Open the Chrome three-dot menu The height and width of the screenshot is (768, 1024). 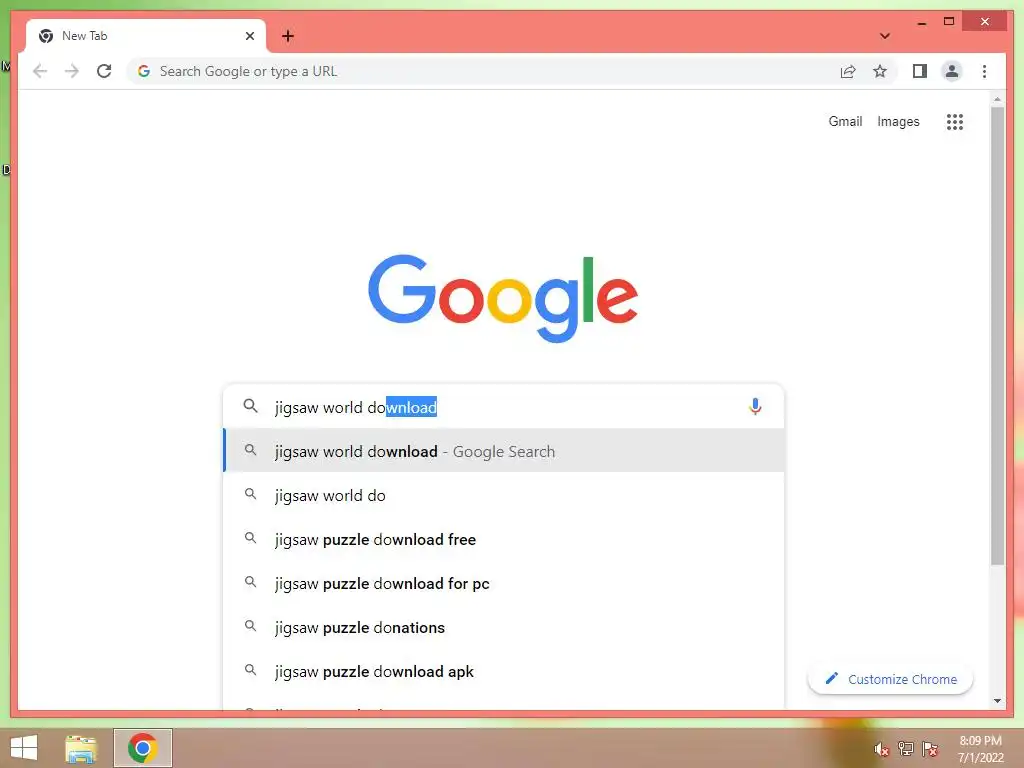pyautogui.click(x=984, y=71)
